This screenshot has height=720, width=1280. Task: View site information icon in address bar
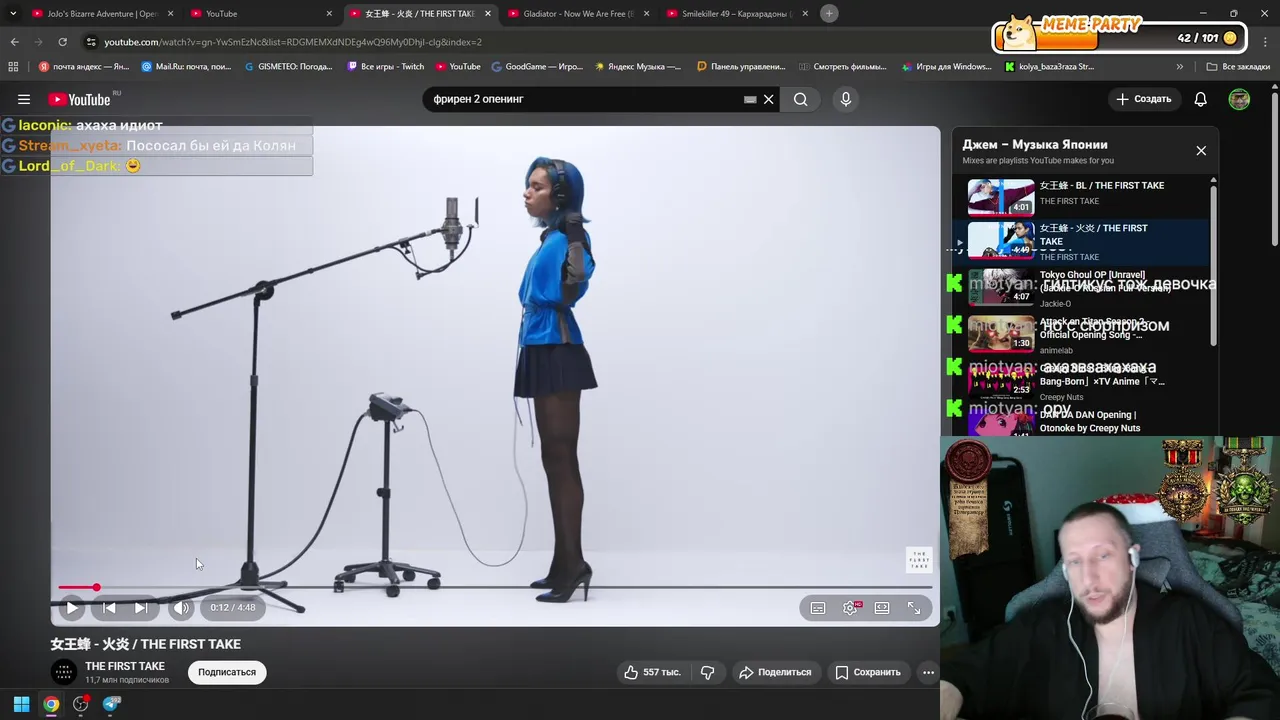[91, 42]
